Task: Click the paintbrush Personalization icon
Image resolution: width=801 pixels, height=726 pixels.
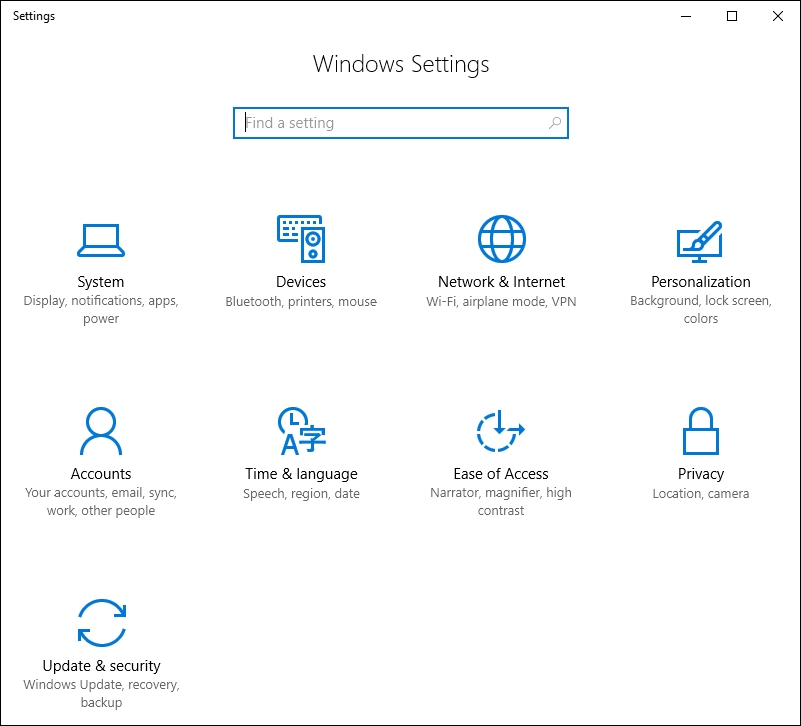Action: tap(700, 242)
